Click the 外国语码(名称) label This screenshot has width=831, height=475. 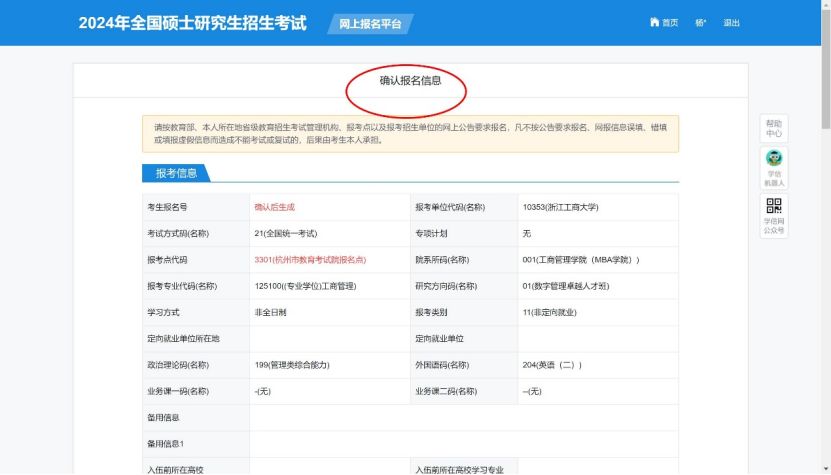(x=442, y=365)
